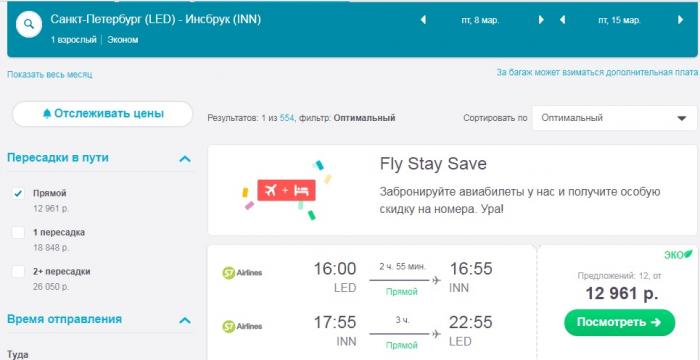Uncheck the Прямой direct flights checkbox
Viewport: 700px width, 360px height.
pyautogui.click(x=18, y=193)
